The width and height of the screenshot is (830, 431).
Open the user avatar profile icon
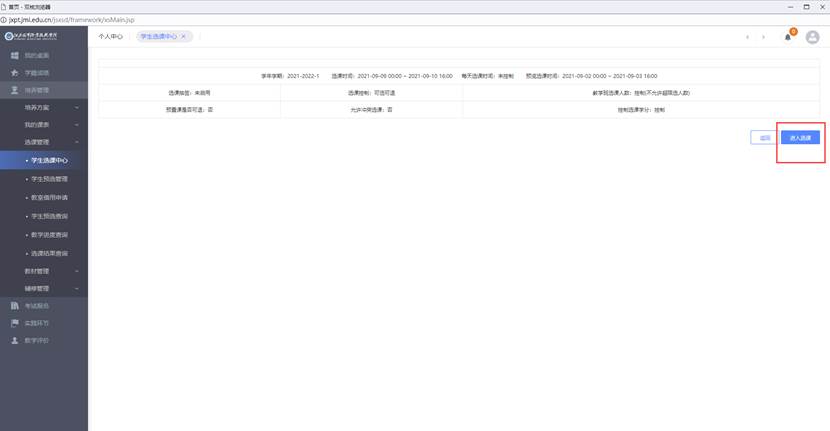point(812,37)
